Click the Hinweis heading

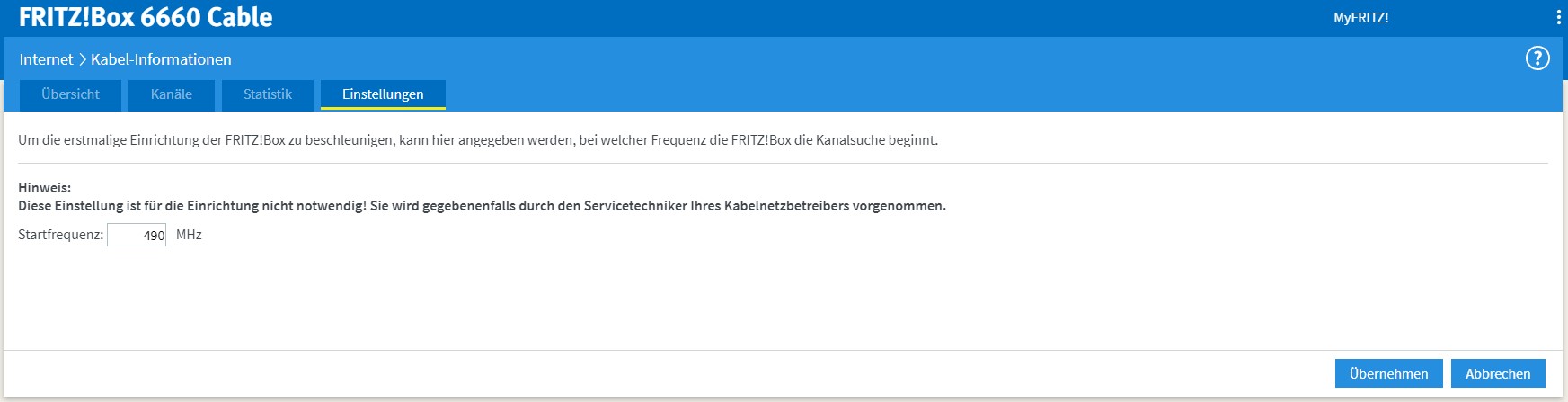(x=44, y=188)
